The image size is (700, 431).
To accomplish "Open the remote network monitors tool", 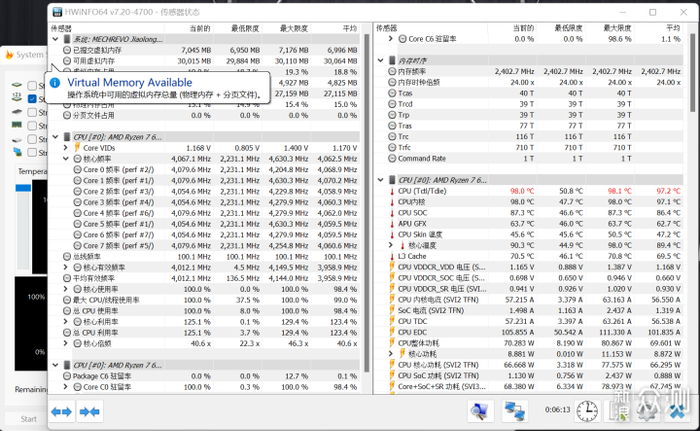I will [x=514, y=411].
